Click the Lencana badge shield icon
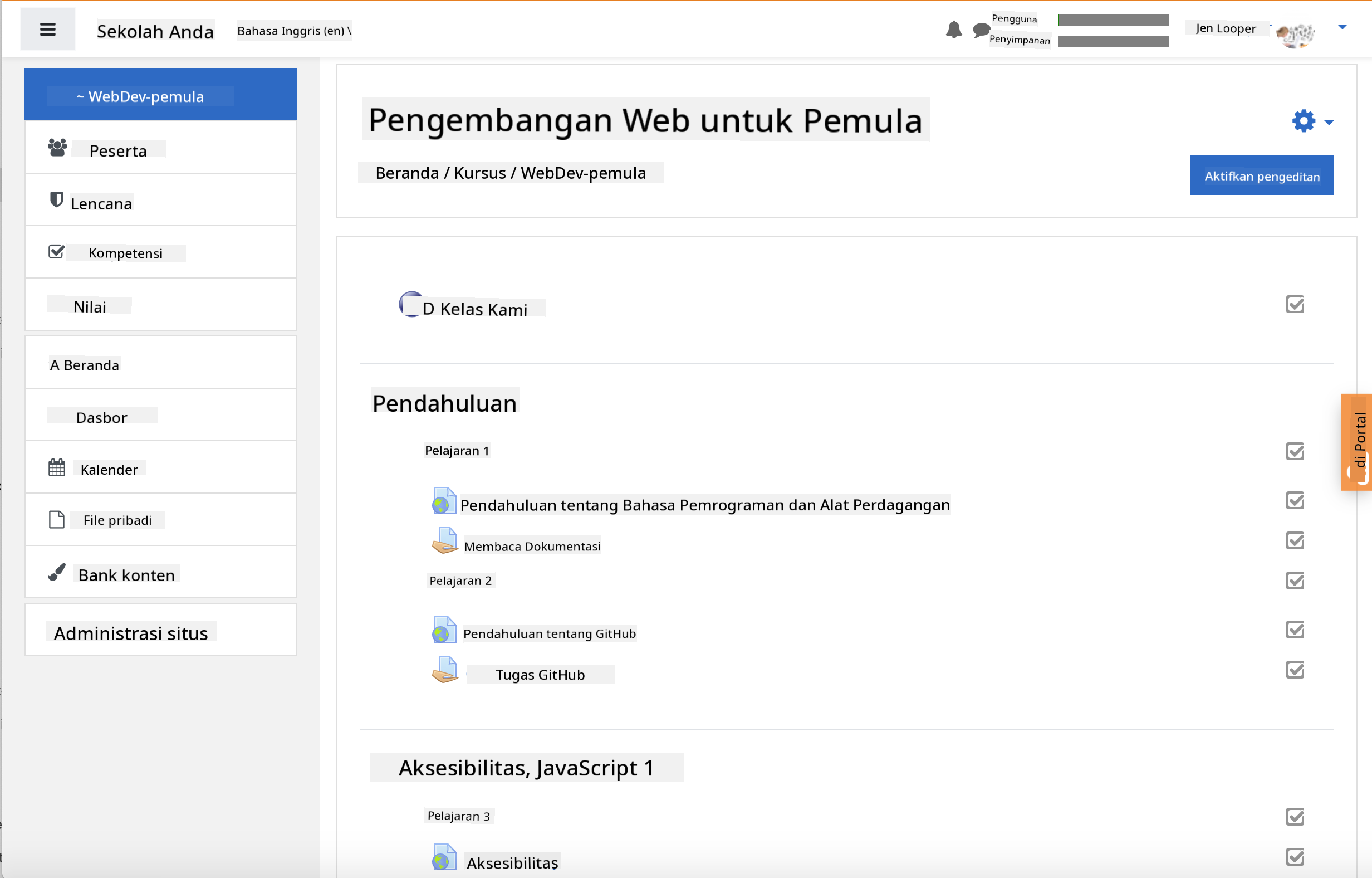Viewport: 1372px width, 878px height. click(56, 200)
